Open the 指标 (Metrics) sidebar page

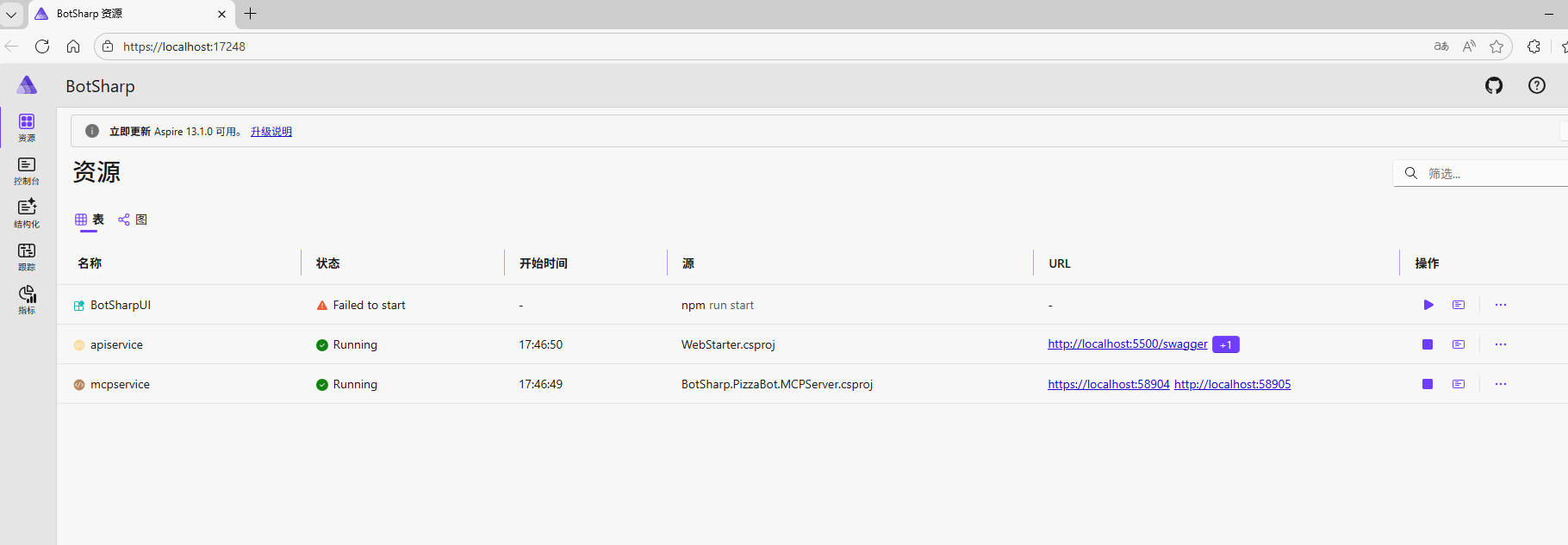click(27, 300)
